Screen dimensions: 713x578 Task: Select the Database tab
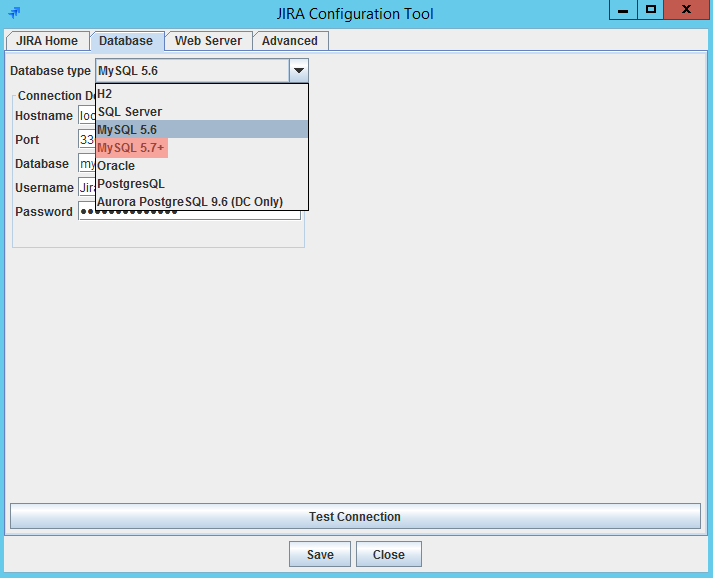click(126, 41)
